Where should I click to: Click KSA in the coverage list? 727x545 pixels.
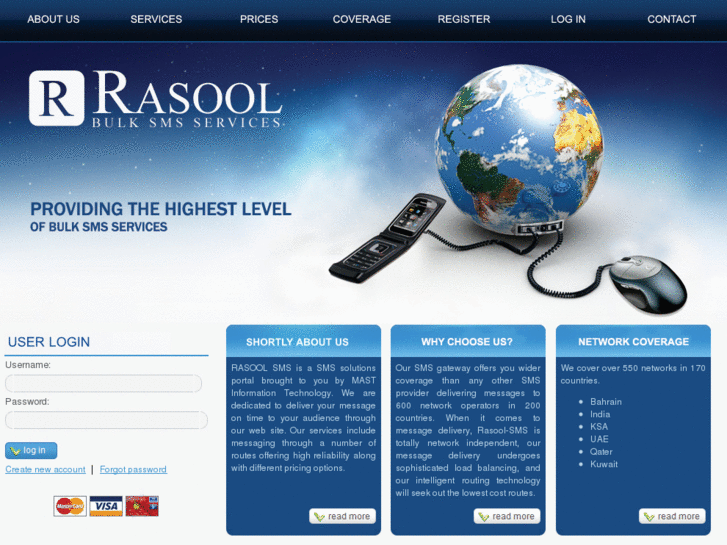coord(599,427)
